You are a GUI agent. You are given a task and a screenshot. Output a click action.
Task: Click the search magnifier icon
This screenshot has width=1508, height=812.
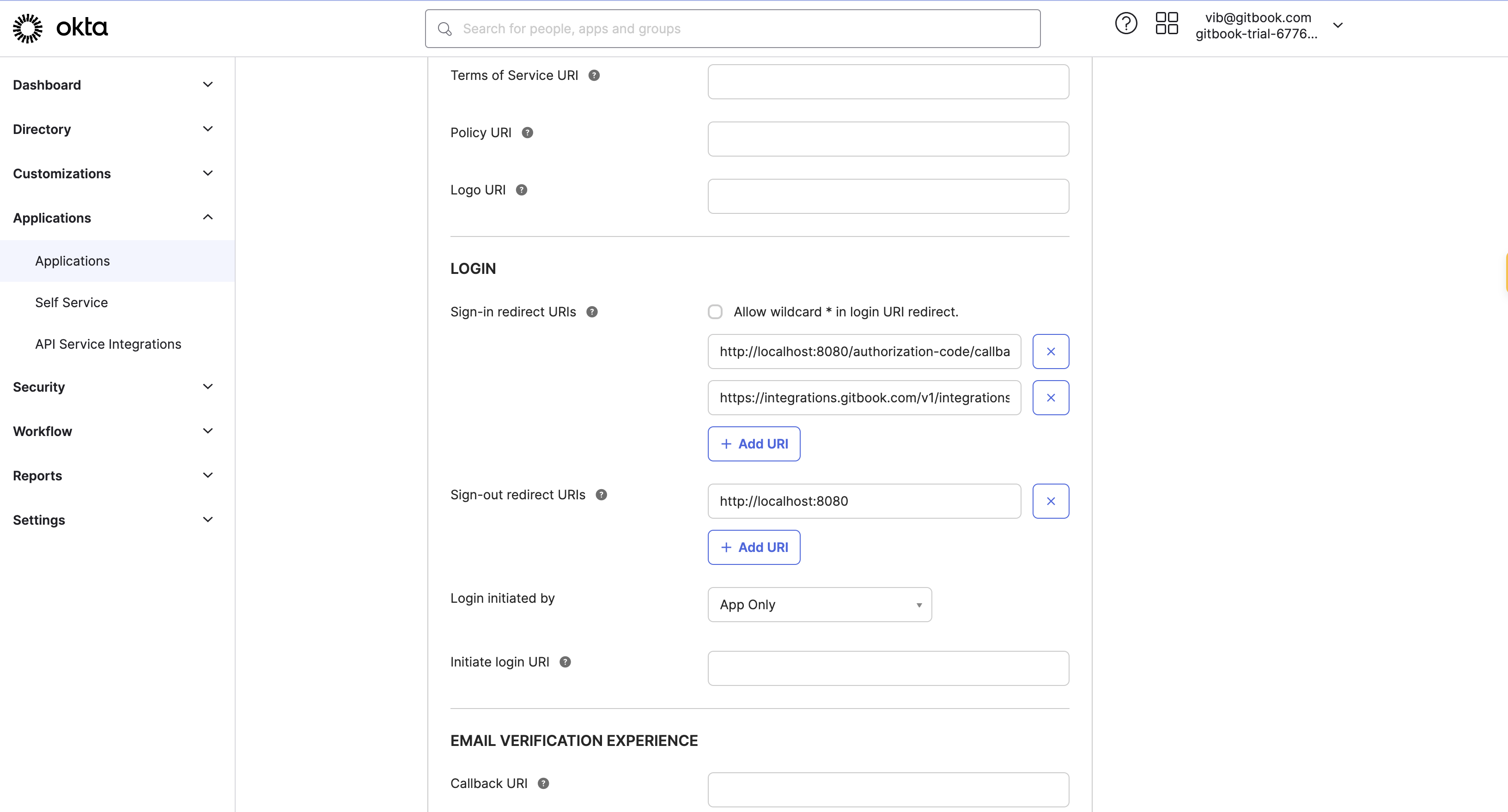[x=445, y=28]
